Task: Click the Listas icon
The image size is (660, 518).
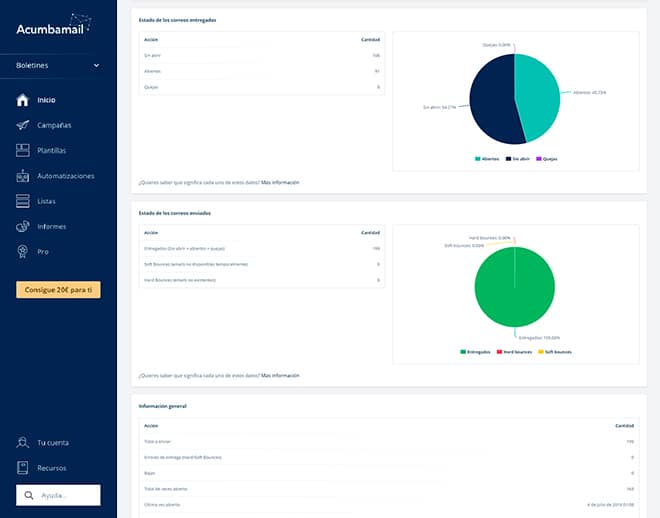Action: tap(23, 201)
